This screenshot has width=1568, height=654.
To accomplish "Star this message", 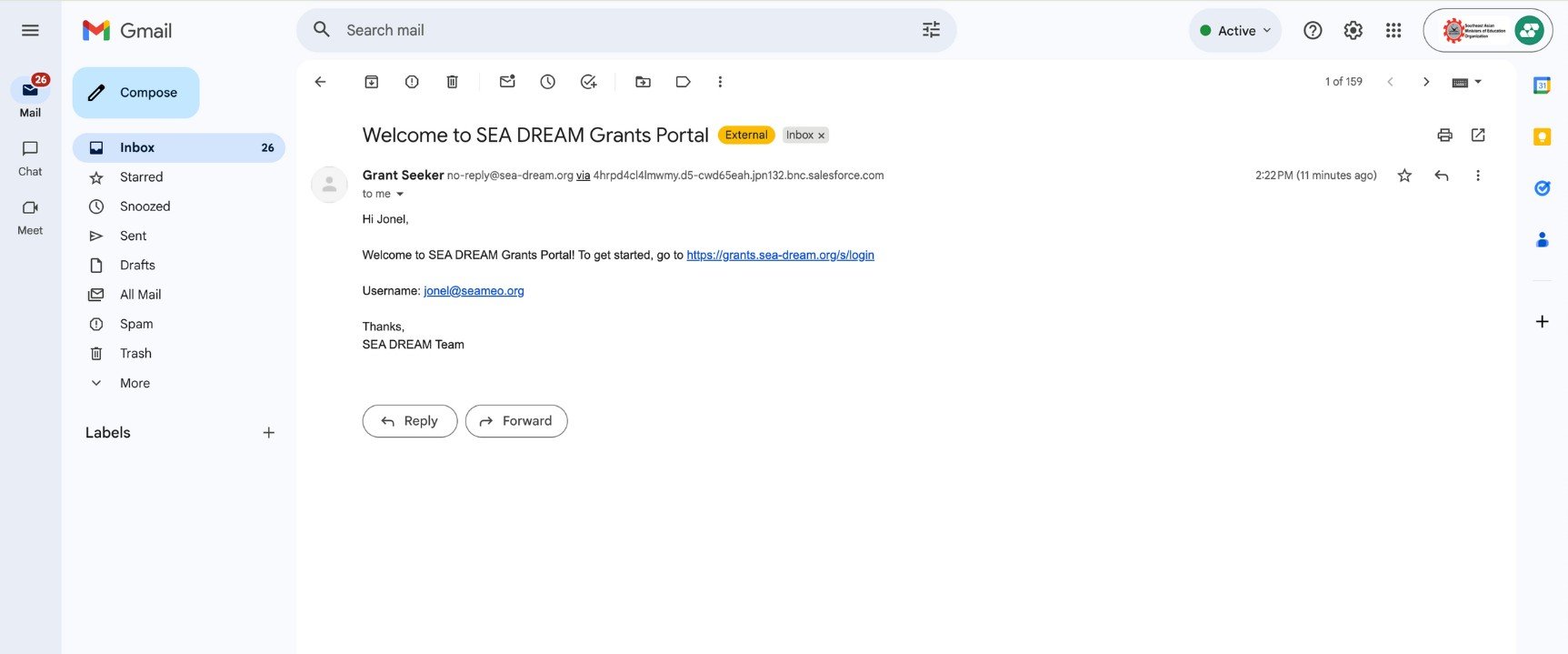I will click(x=1404, y=176).
